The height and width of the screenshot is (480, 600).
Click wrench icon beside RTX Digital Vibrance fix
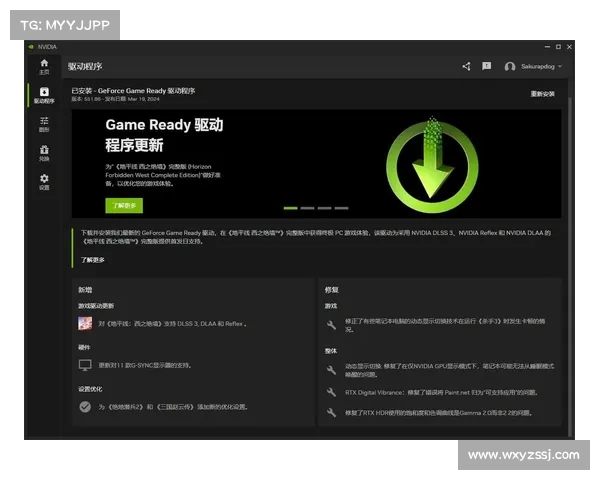332,392
